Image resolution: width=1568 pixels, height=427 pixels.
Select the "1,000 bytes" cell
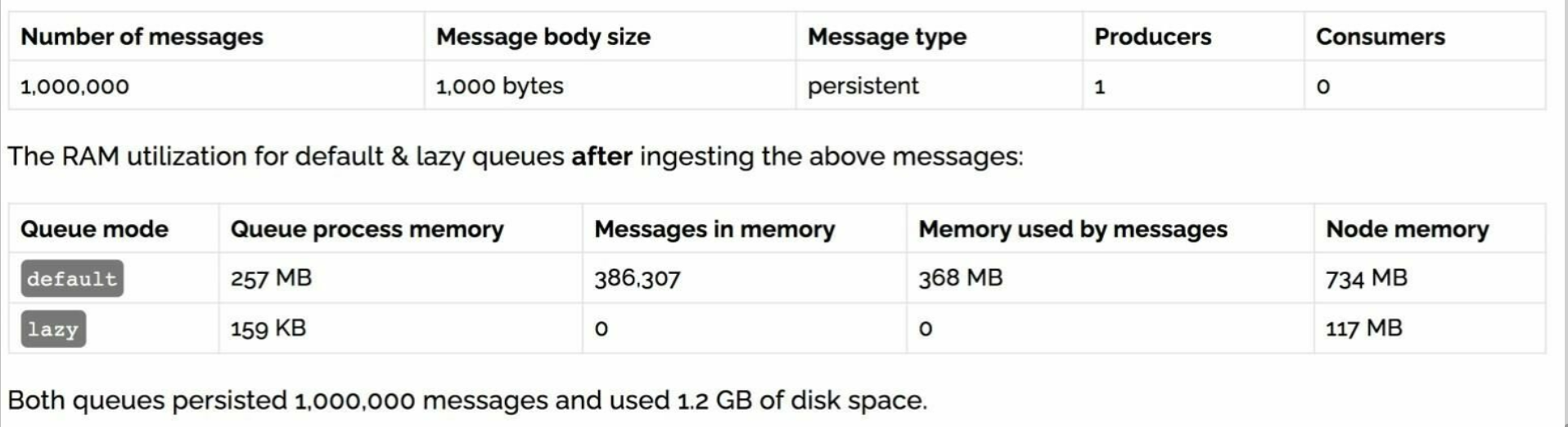[499, 86]
